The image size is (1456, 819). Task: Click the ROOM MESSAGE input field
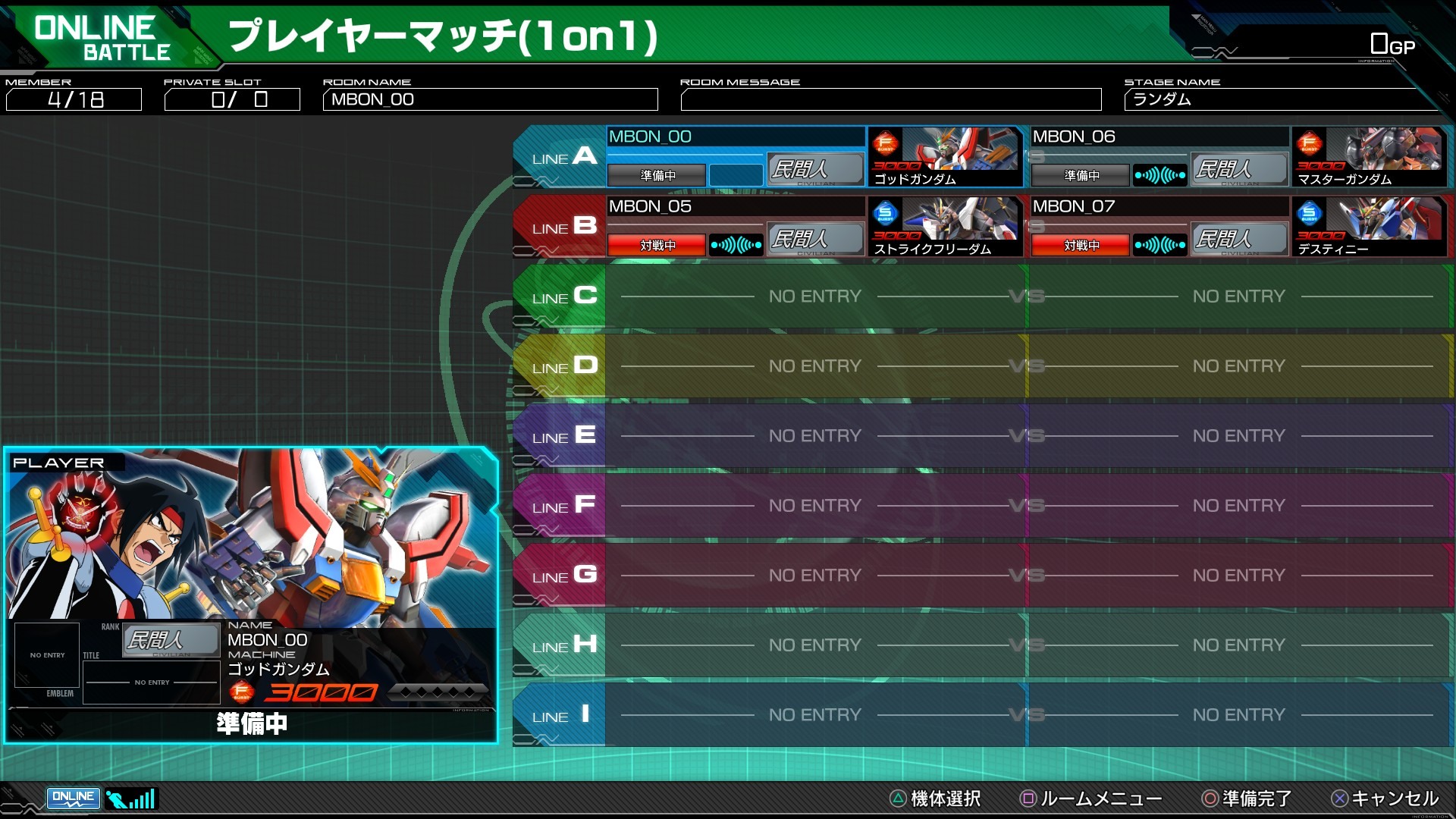tap(890, 99)
